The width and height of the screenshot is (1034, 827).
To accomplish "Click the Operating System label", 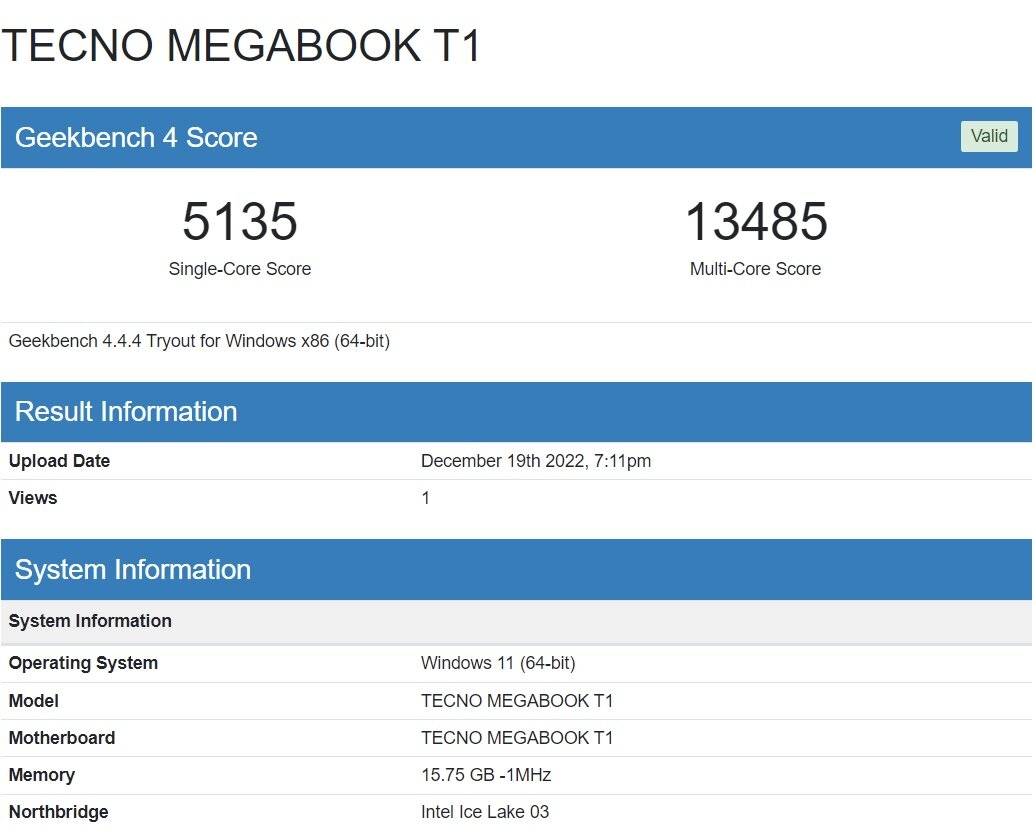I will [x=83, y=663].
